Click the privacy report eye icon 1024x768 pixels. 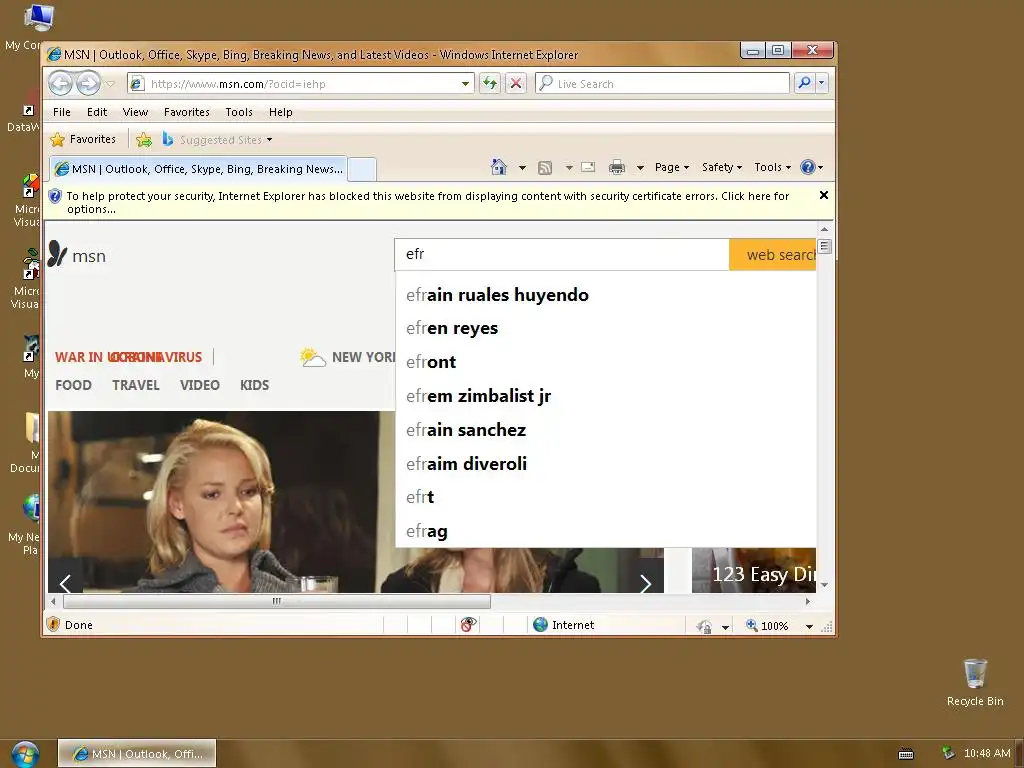coord(468,625)
